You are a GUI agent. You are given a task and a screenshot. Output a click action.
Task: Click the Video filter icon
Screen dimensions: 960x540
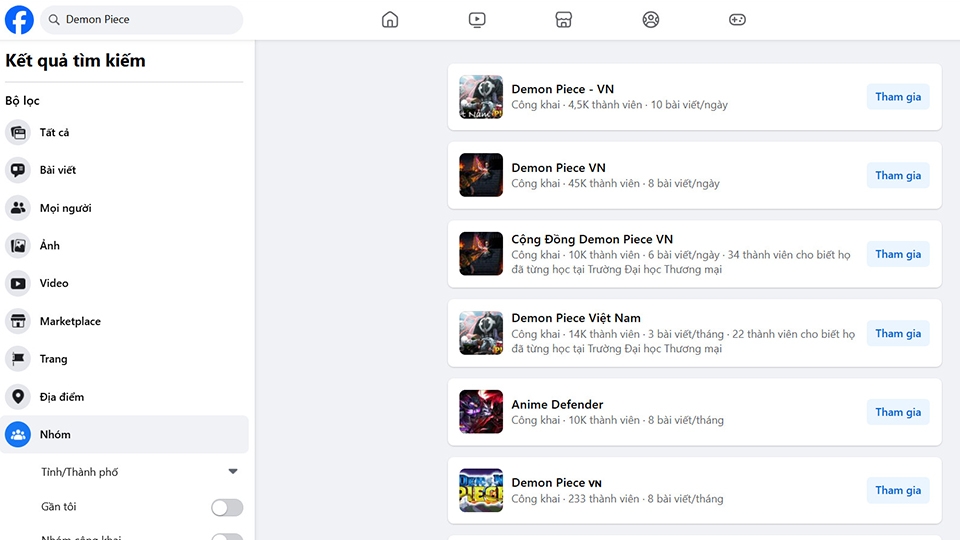(x=18, y=283)
